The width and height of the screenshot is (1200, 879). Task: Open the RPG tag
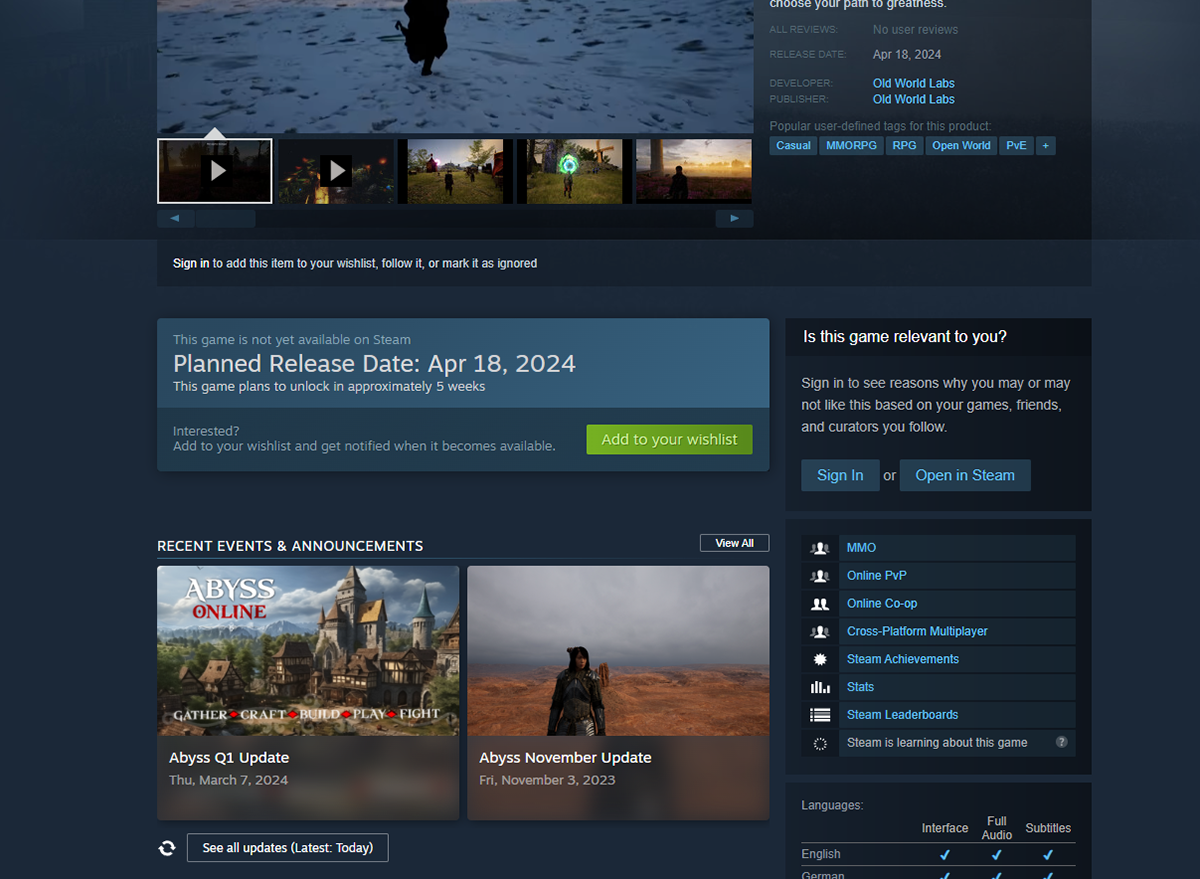pyautogui.click(x=904, y=145)
